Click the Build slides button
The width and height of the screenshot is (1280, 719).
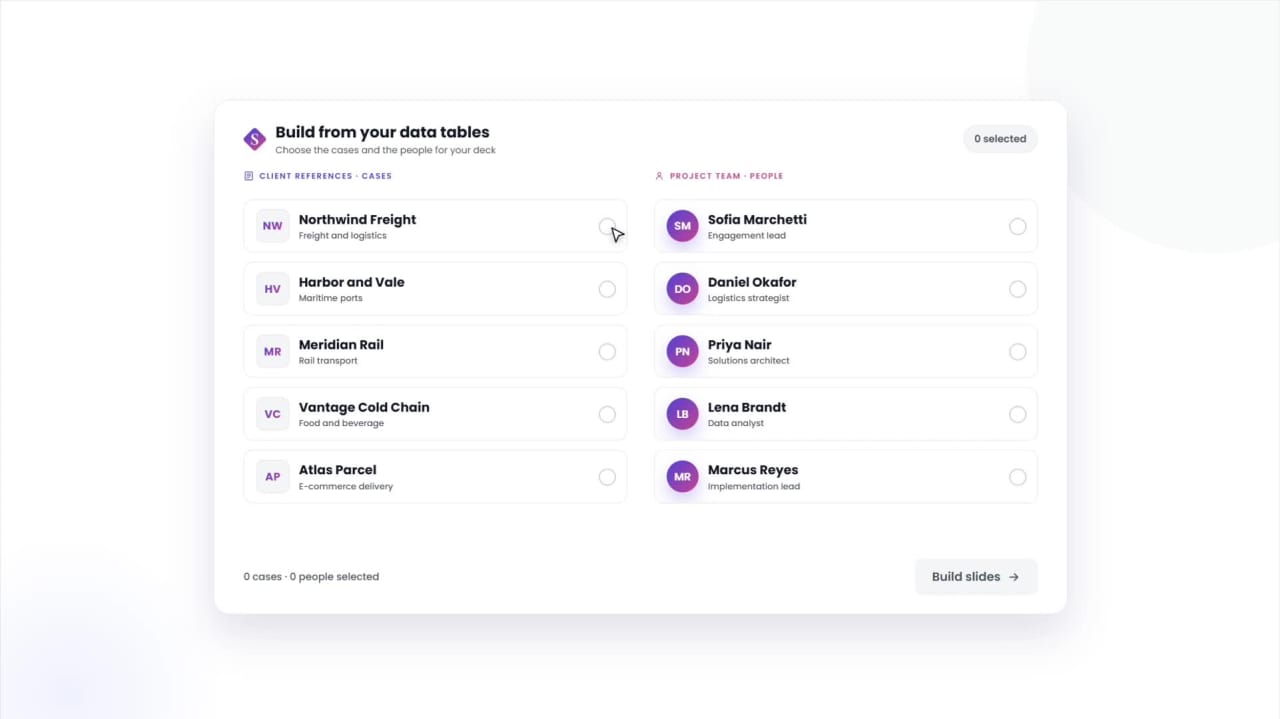[976, 577]
